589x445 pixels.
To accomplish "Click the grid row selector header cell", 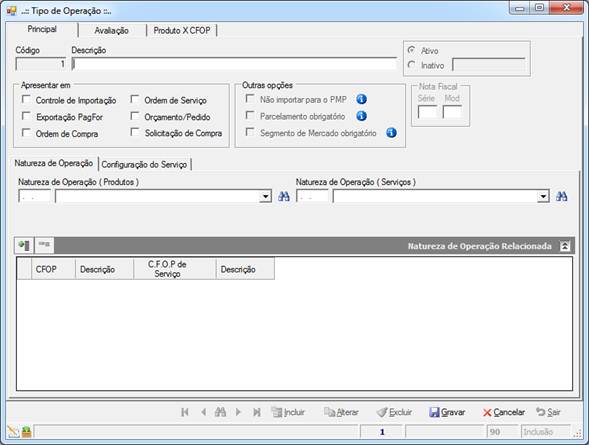I will (24, 269).
